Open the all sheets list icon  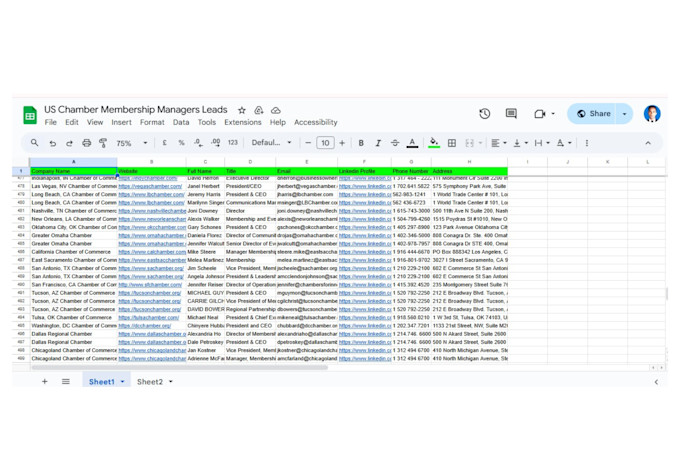pos(66,381)
